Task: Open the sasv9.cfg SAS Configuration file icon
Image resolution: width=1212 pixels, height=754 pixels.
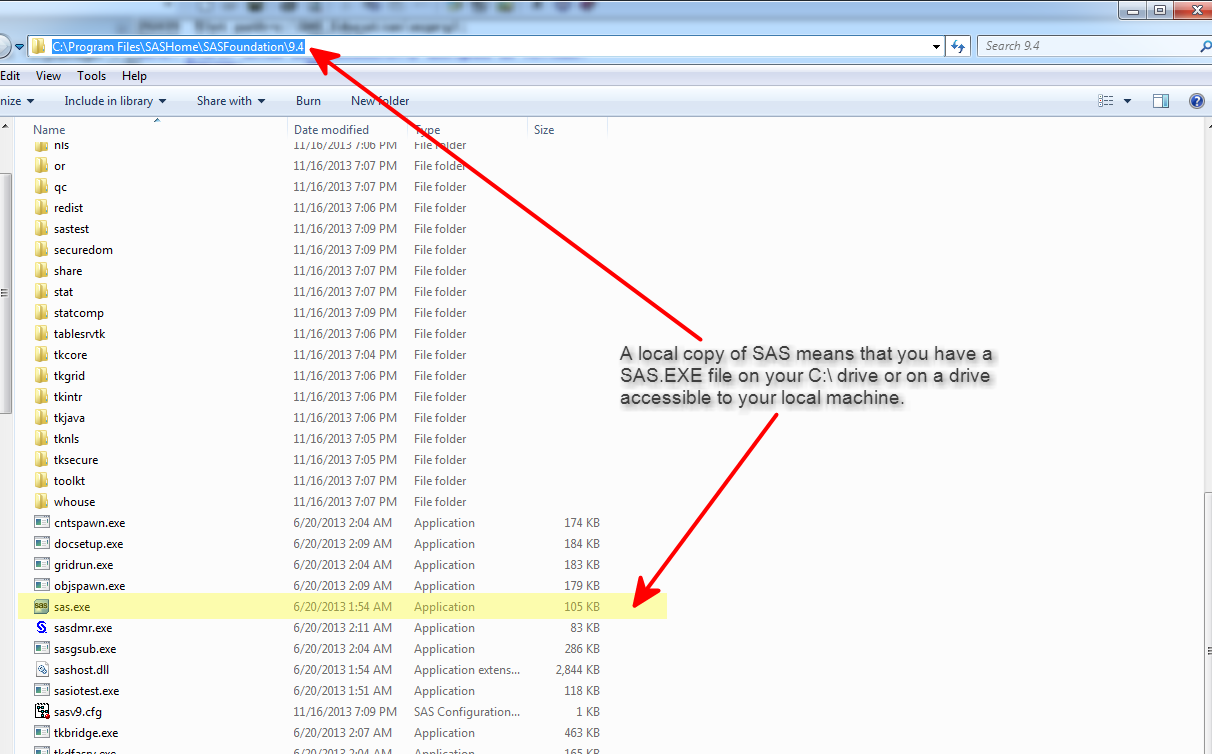Action: point(41,711)
